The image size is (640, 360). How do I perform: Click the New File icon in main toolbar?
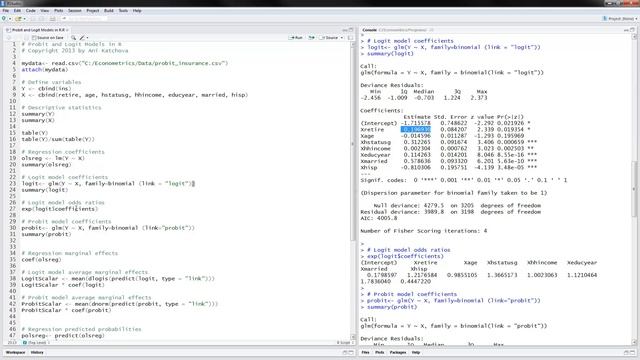pyautogui.click(x=4, y=18)
